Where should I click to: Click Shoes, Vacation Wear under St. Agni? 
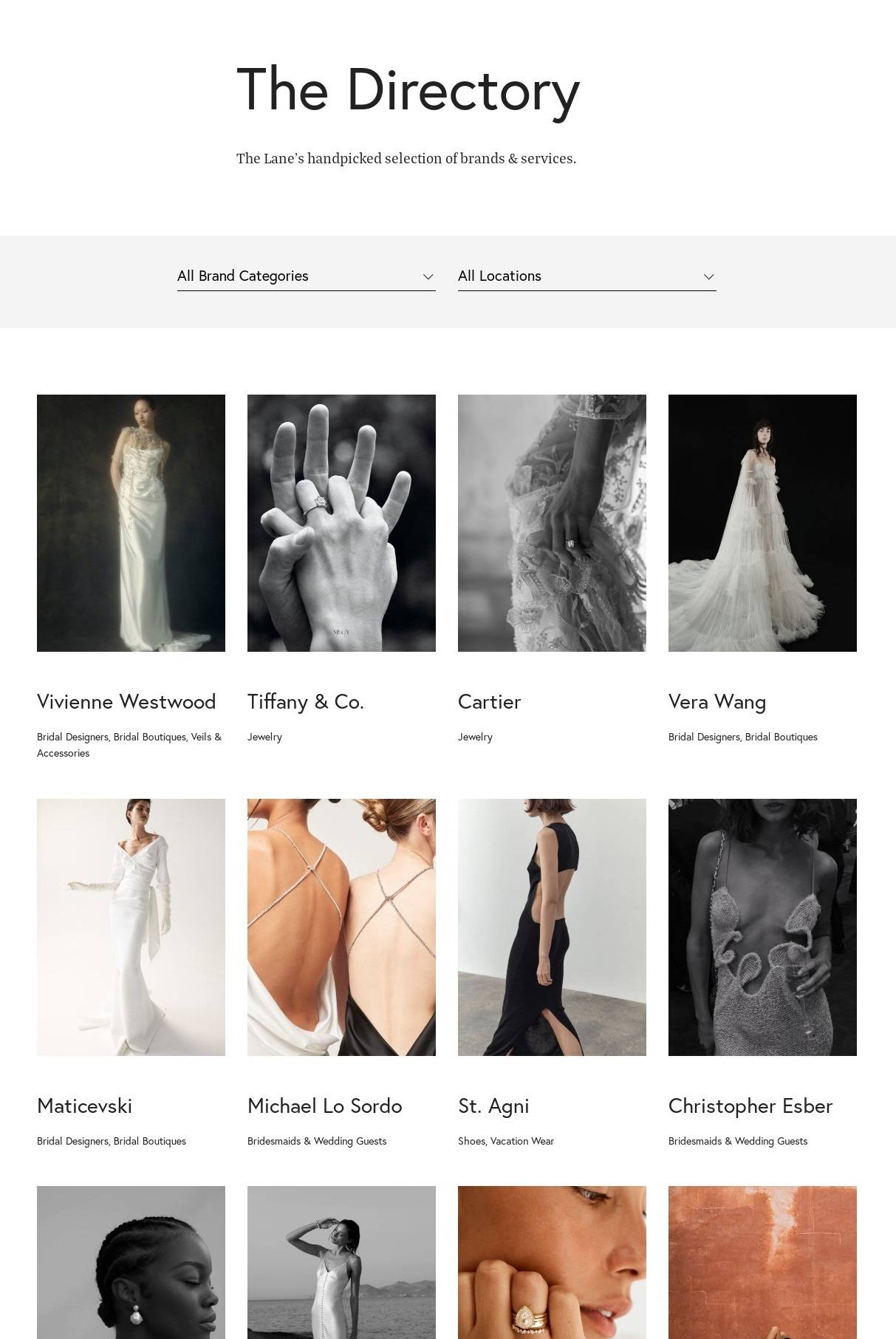(506, 1141)
